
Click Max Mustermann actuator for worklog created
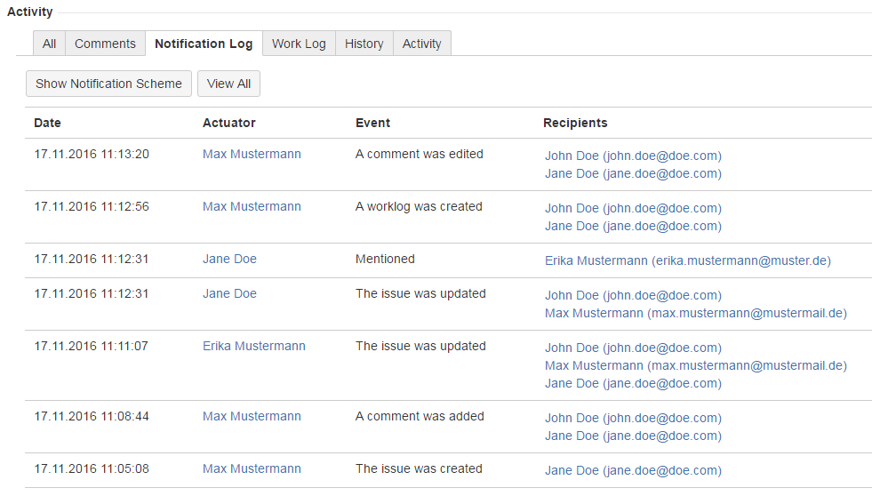tap(251, 207)
